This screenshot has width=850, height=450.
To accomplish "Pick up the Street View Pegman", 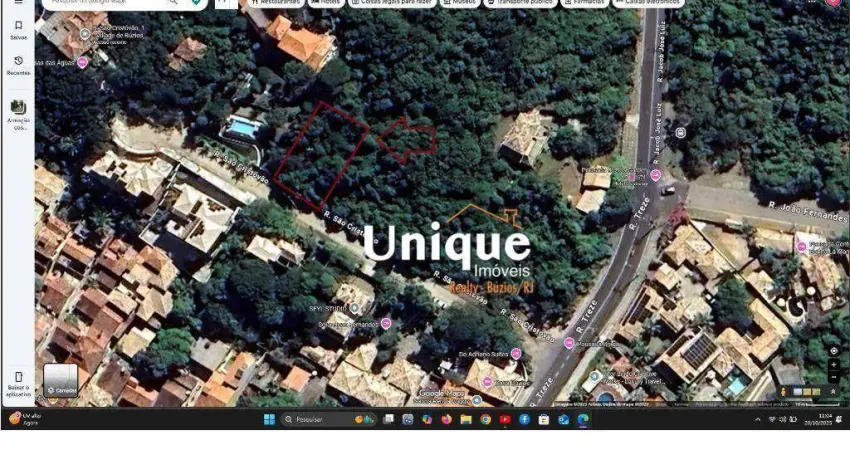I will [783, 391].
